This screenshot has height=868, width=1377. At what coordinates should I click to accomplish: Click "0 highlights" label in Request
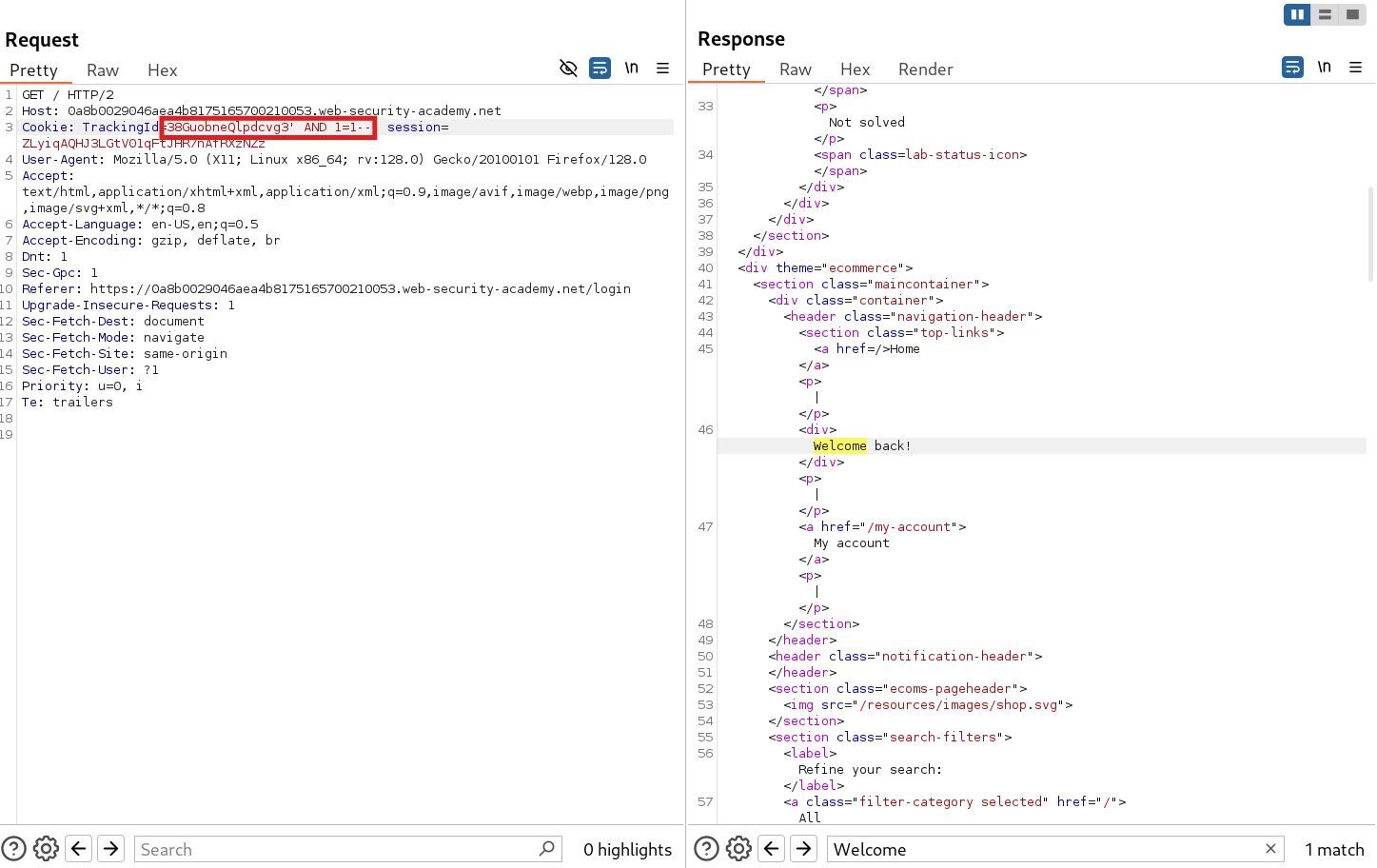click(x=627, y=849)
